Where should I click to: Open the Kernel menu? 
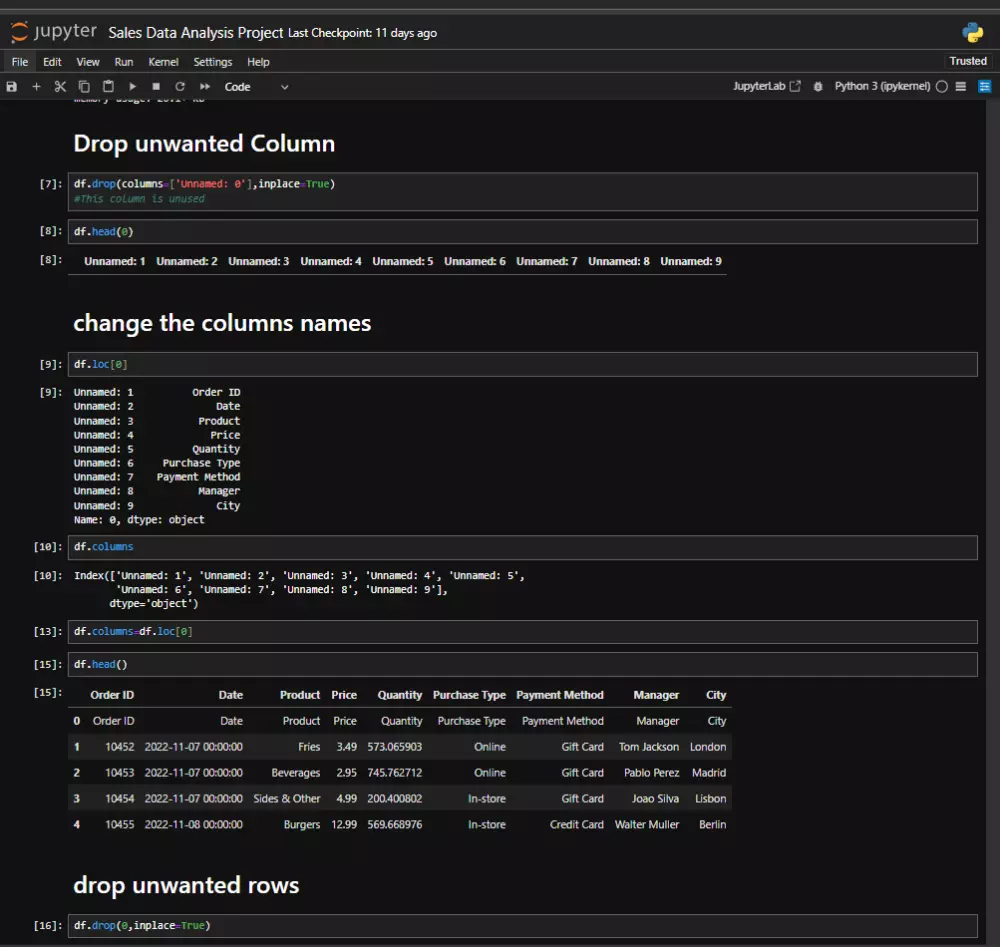click(163, 62)
